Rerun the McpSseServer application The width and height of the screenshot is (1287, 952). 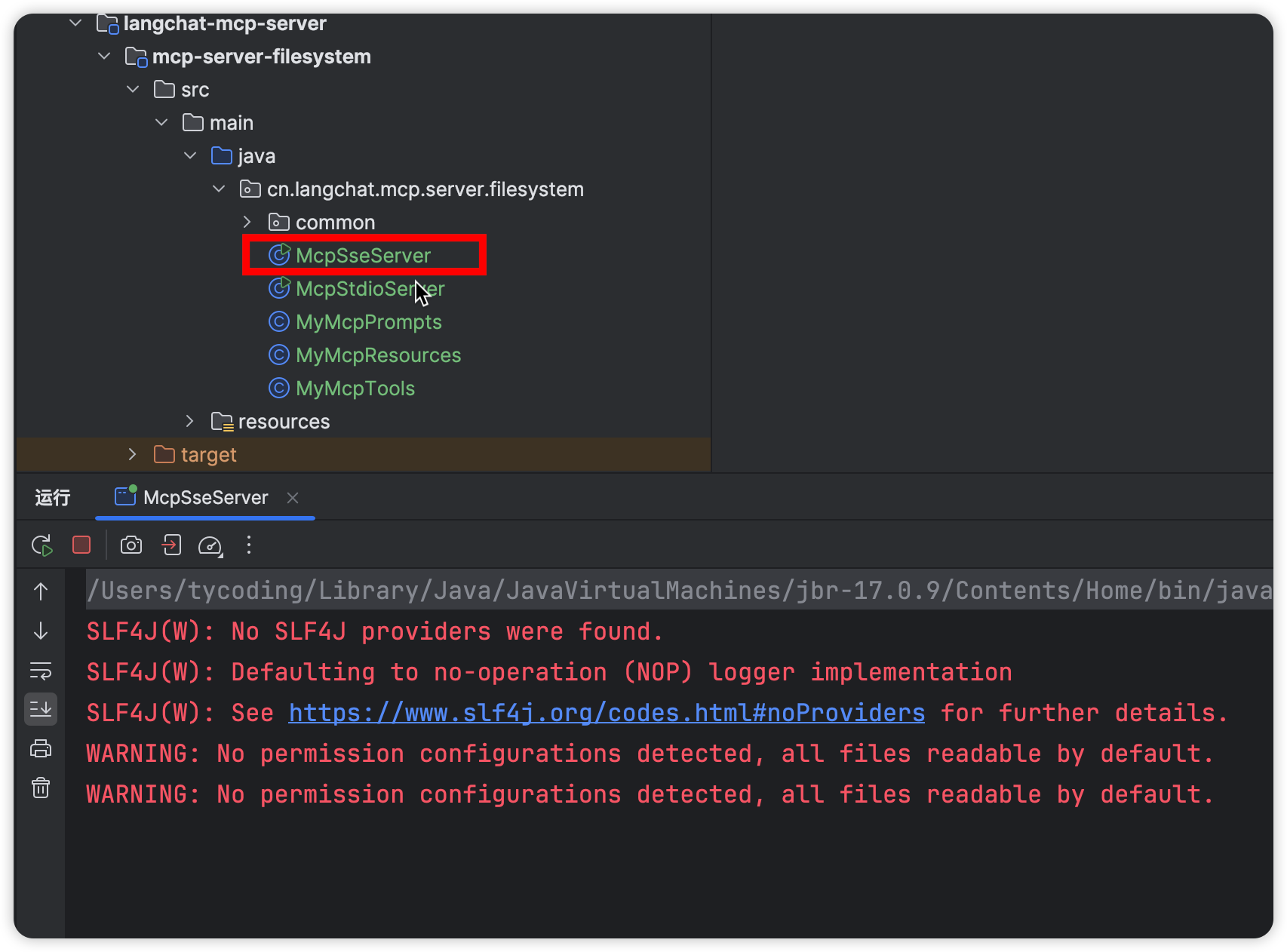point(41,545)
